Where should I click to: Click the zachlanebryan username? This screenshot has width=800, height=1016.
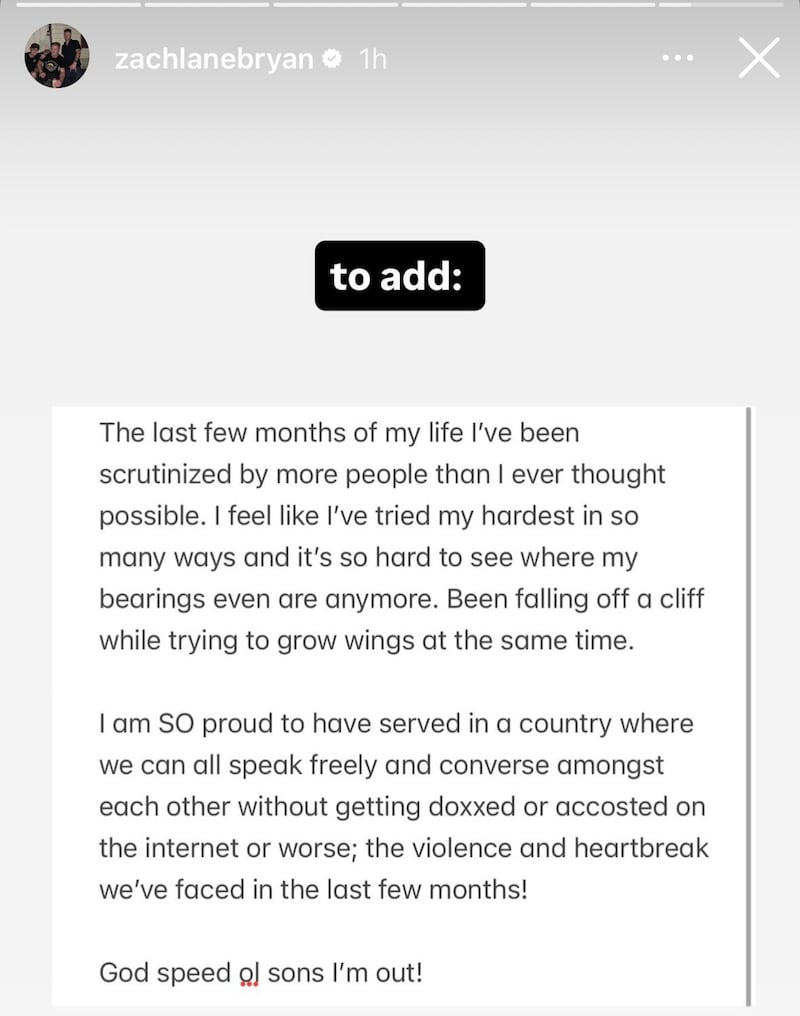point(214,59)
